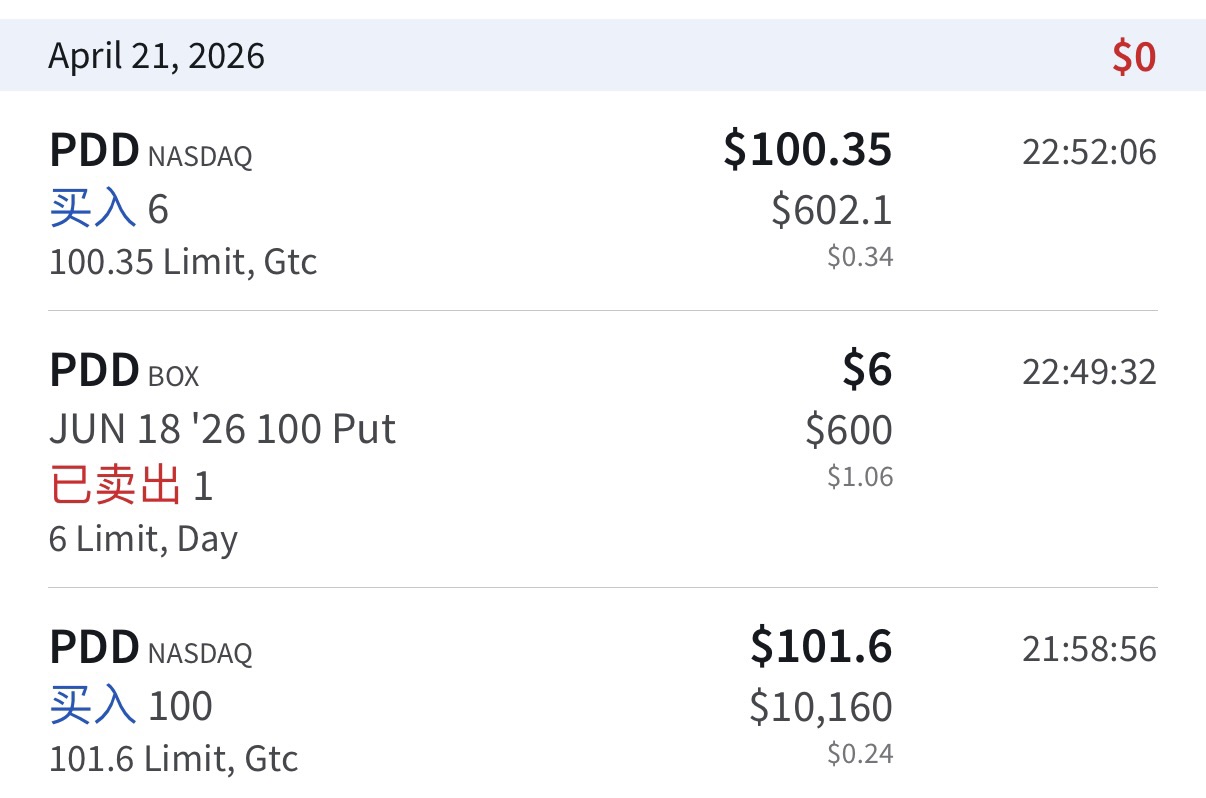1206x798 pixels.
Task: Tap the $600 option proceeds amount
Action: point(848,430)
